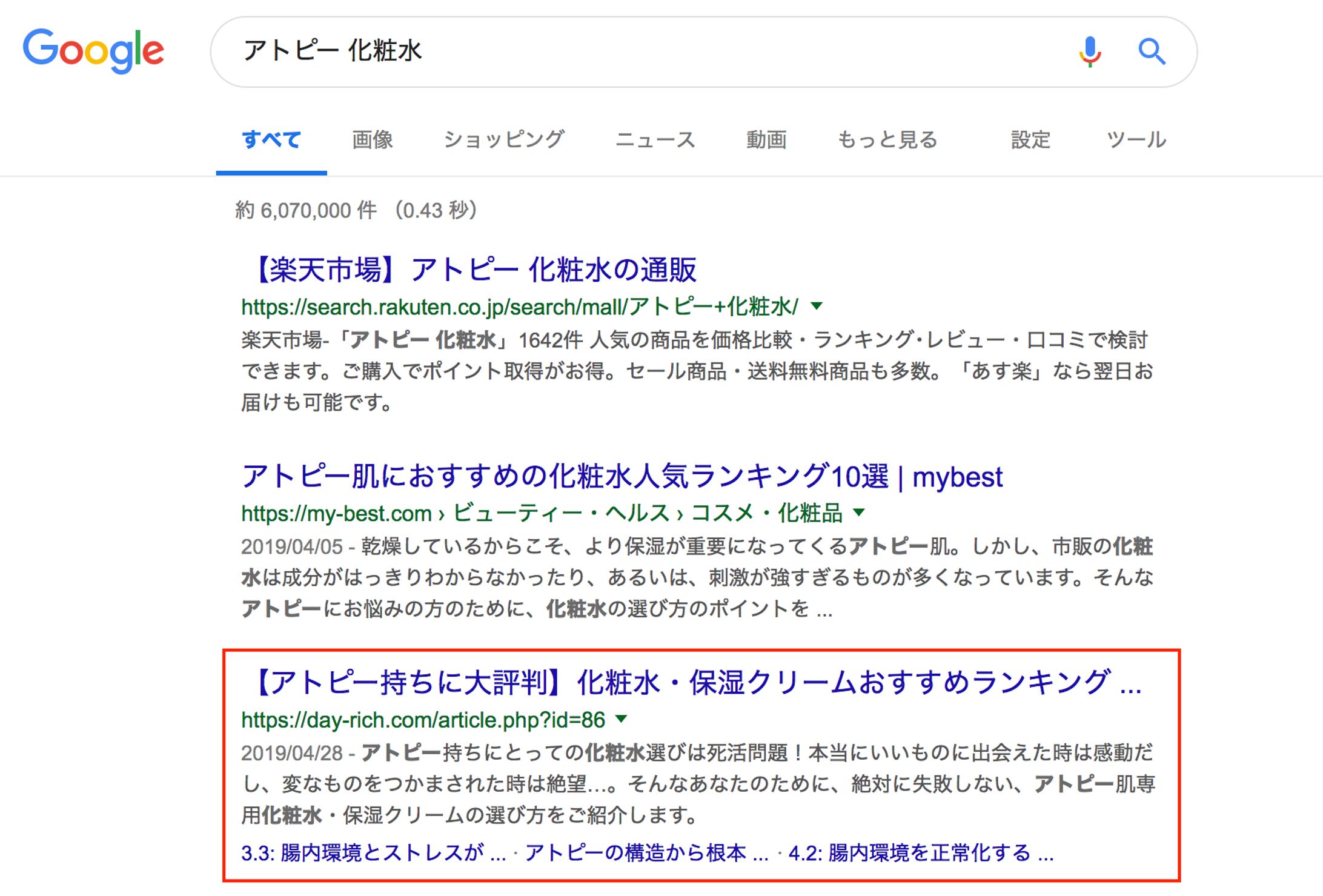The image size is (1323, 896).
Task: Go to the ニュース tab
Action: (655, 139)
